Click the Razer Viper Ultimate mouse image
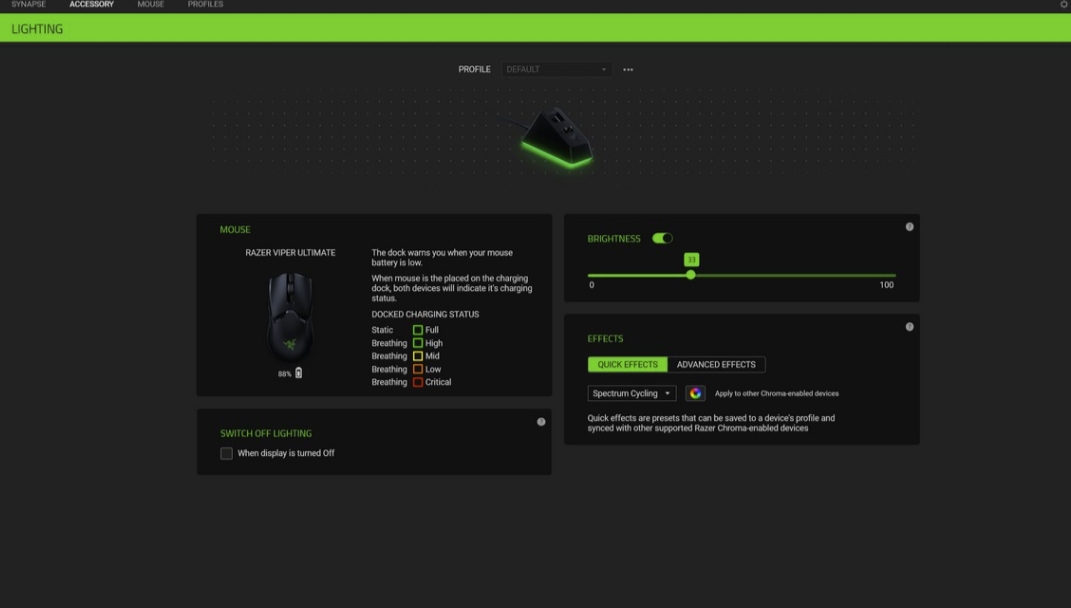Screen dimensions: 1071x608 coord(290,316)
